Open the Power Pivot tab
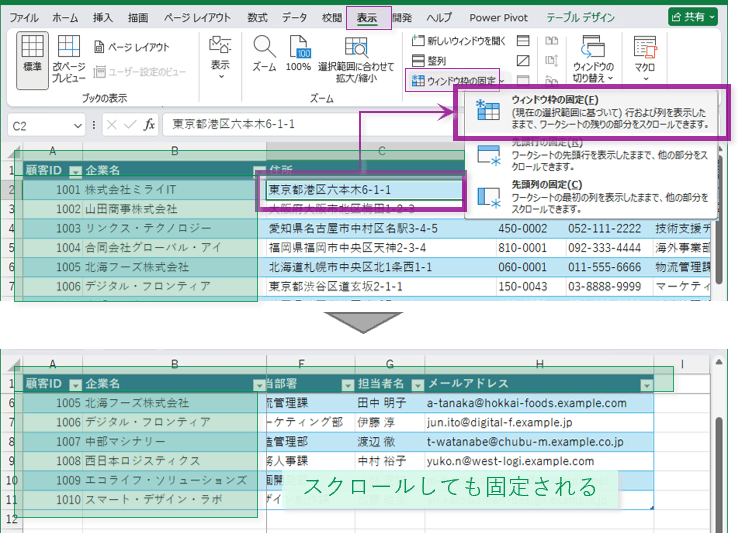This screenshot has height=533, width=739. (x=499, y=18)
